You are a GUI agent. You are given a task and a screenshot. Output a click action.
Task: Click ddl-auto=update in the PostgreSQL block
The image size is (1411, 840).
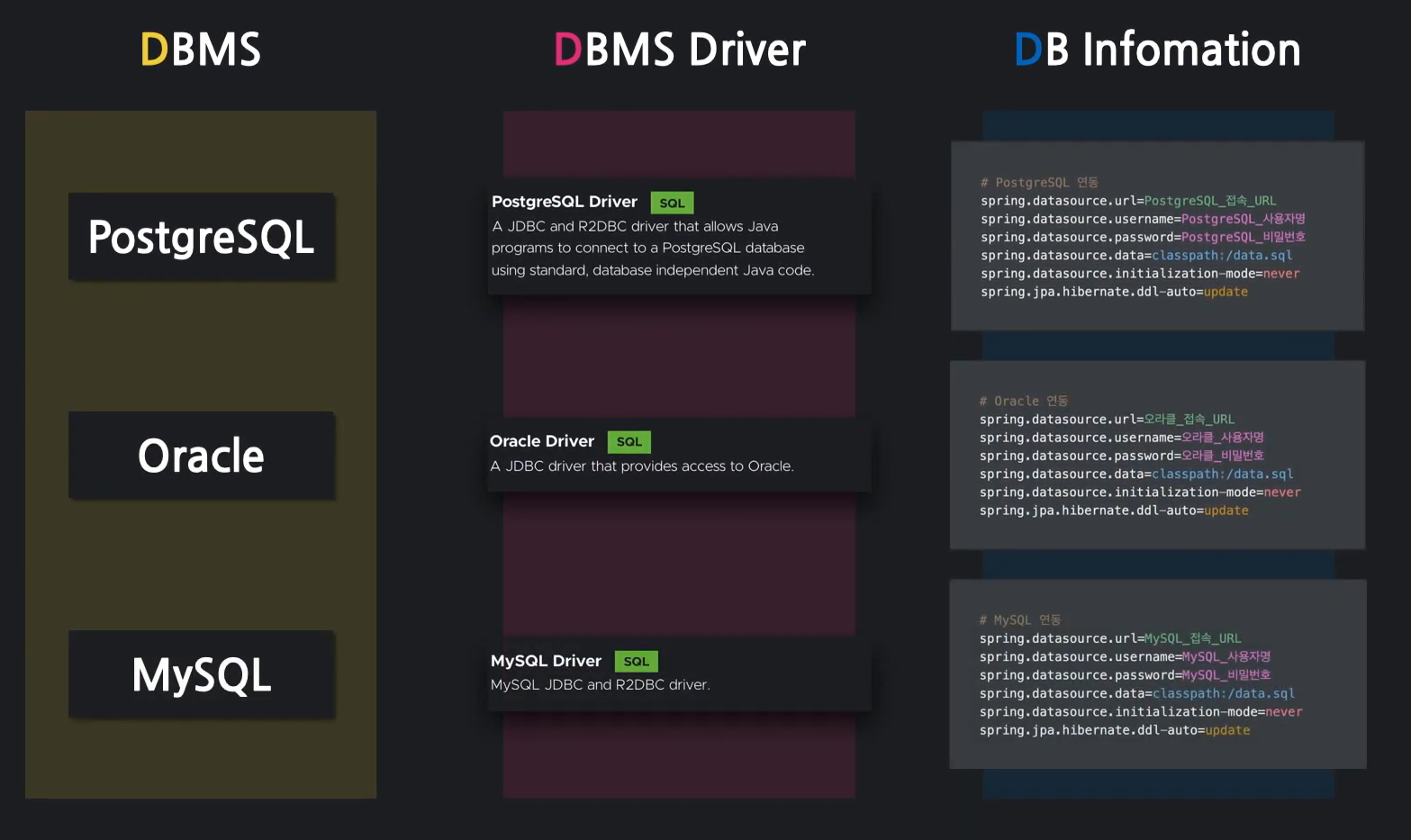click(x=1114, y=292)
